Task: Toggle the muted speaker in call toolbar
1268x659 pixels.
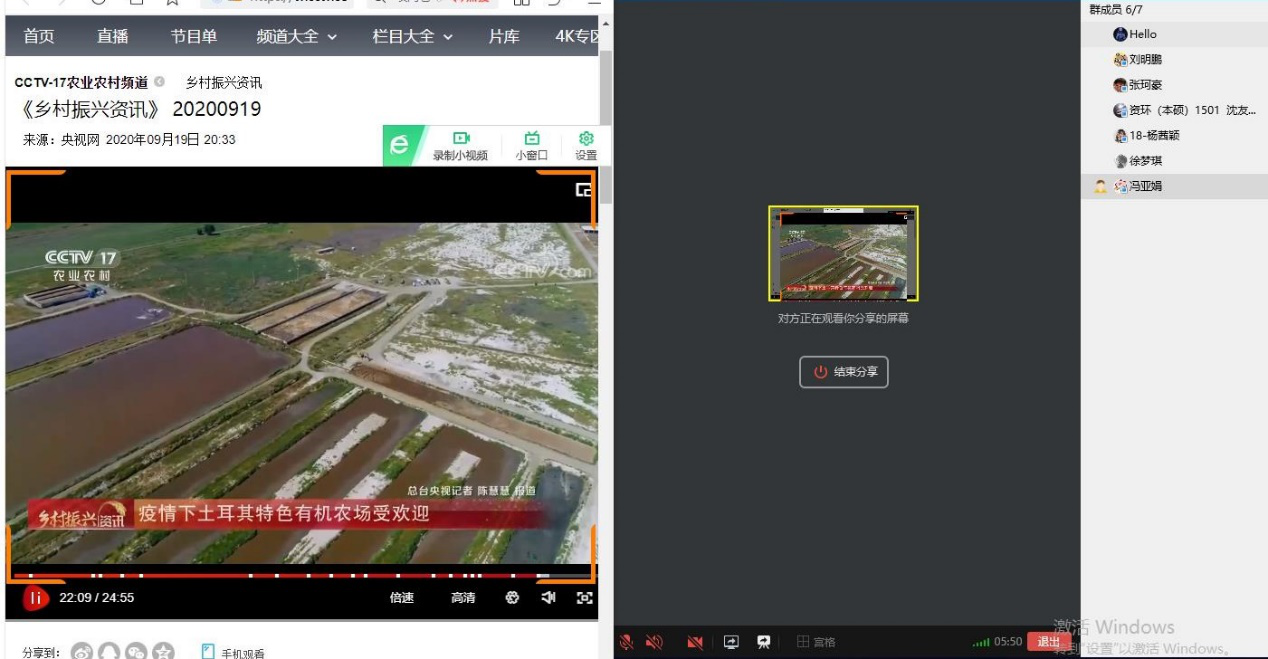Action: 654,642
